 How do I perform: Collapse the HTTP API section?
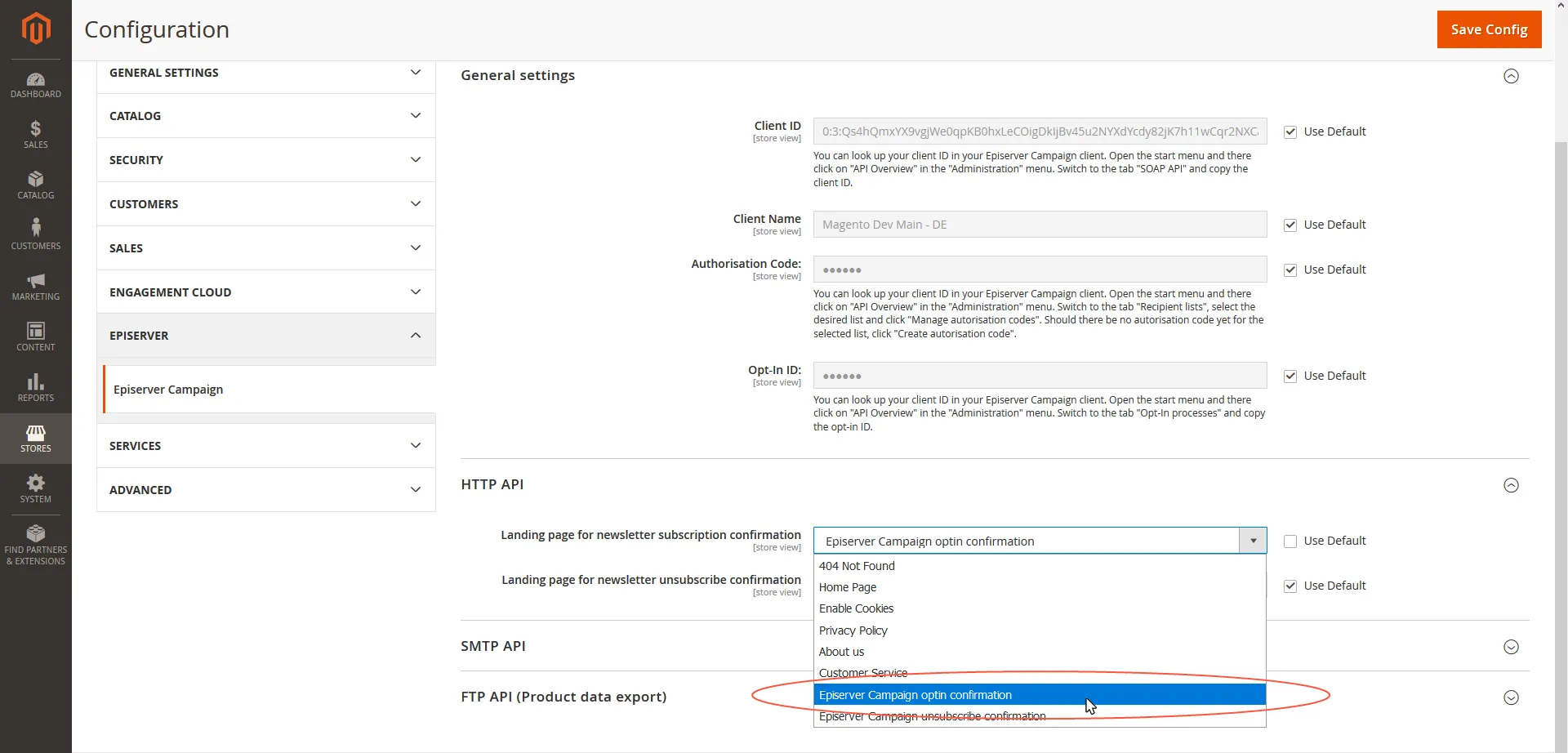click(1511, 485)
